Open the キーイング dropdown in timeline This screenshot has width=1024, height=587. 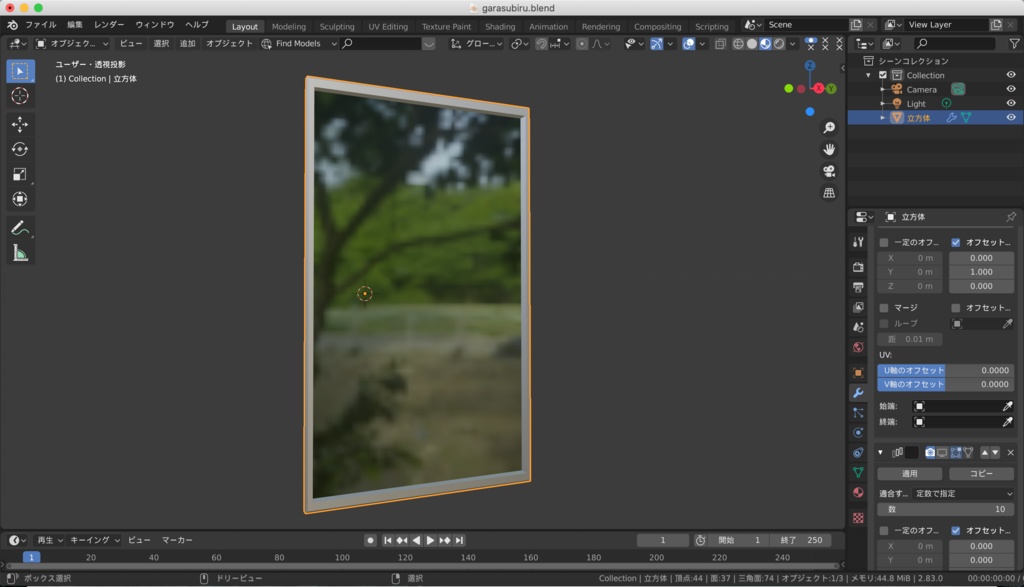95,540
